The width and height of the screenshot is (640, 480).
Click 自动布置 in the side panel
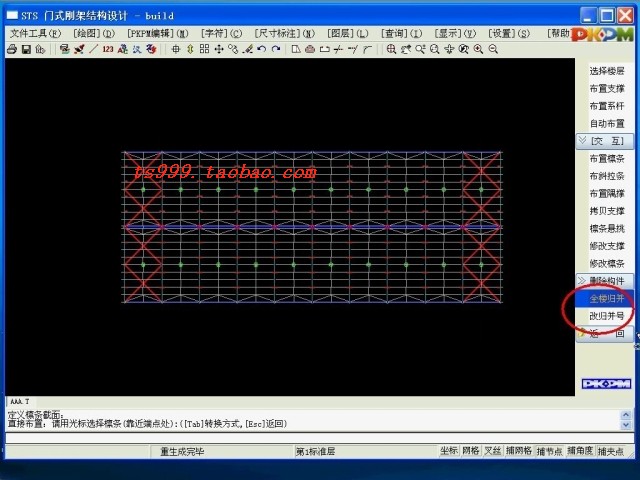click(607, 123)
